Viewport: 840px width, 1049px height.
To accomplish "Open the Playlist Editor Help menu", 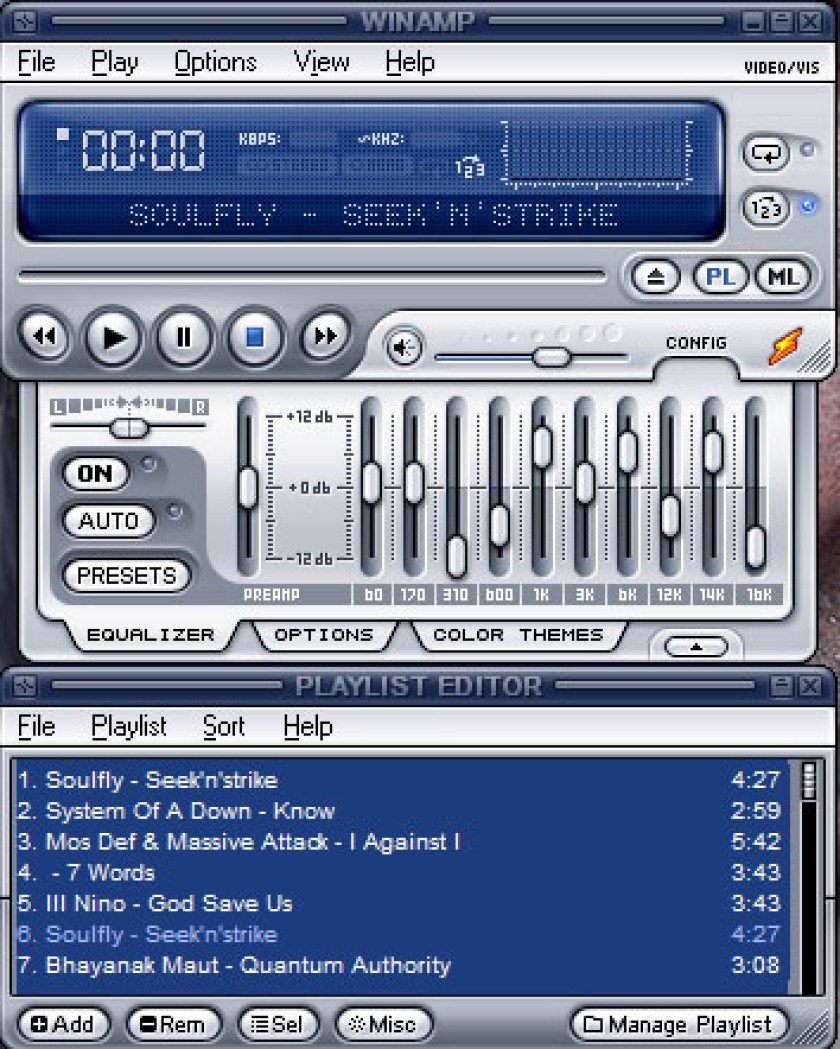I will click(x=308, y=727).
